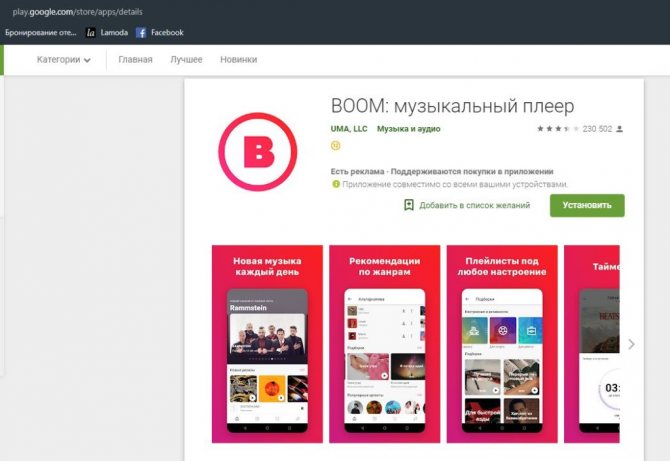Switch to the Лучшее tab
670x461 pixels.
[x=186, y=60]
